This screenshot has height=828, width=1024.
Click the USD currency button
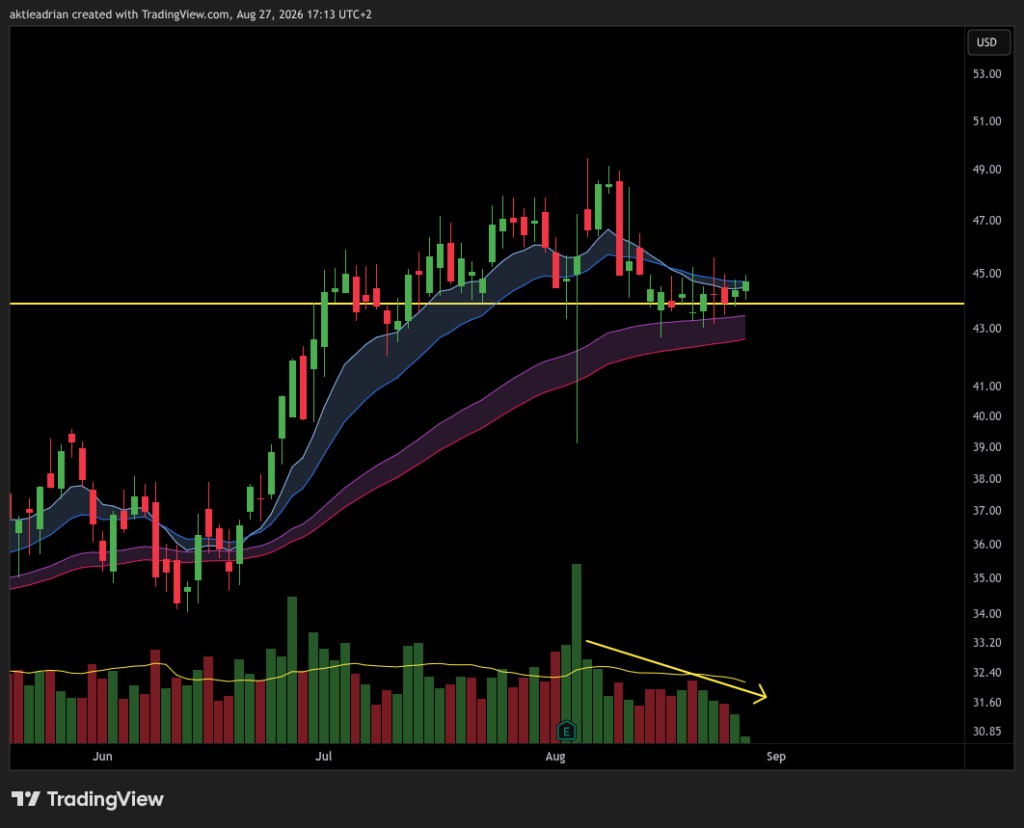click(x=987, y=42)
